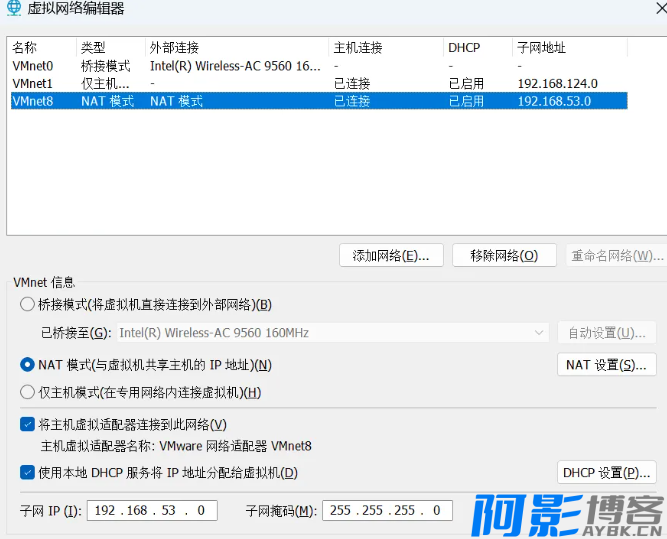Viewport: 667px width, 539px height.
Task: Select the 仅主机模式 radio button
Action: [x=27, y=392]
